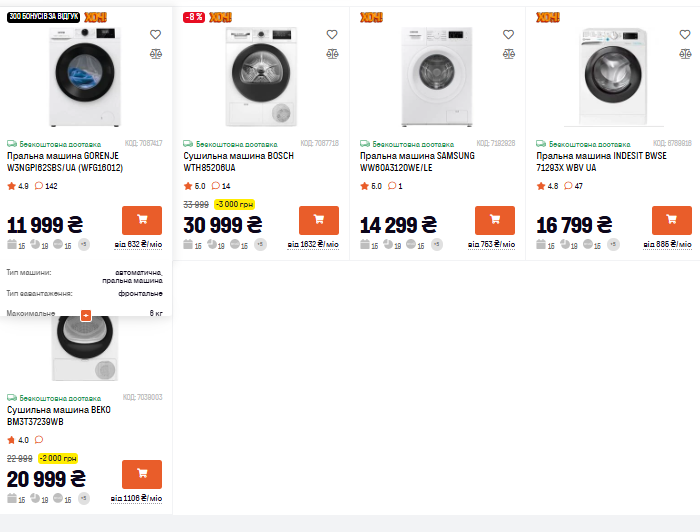The height and width of the screenshot is (532, 700).
Task: Open installment link від 632 ₴/міс
Action: [x=136, y=244]
